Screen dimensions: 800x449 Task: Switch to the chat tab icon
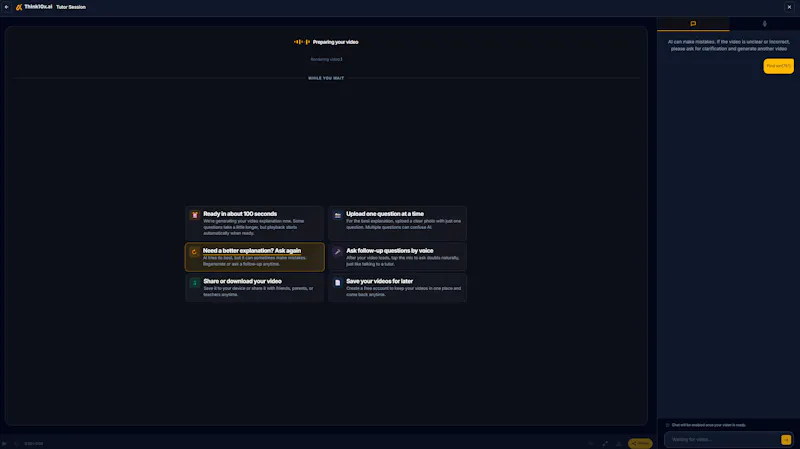pos(693,23)
